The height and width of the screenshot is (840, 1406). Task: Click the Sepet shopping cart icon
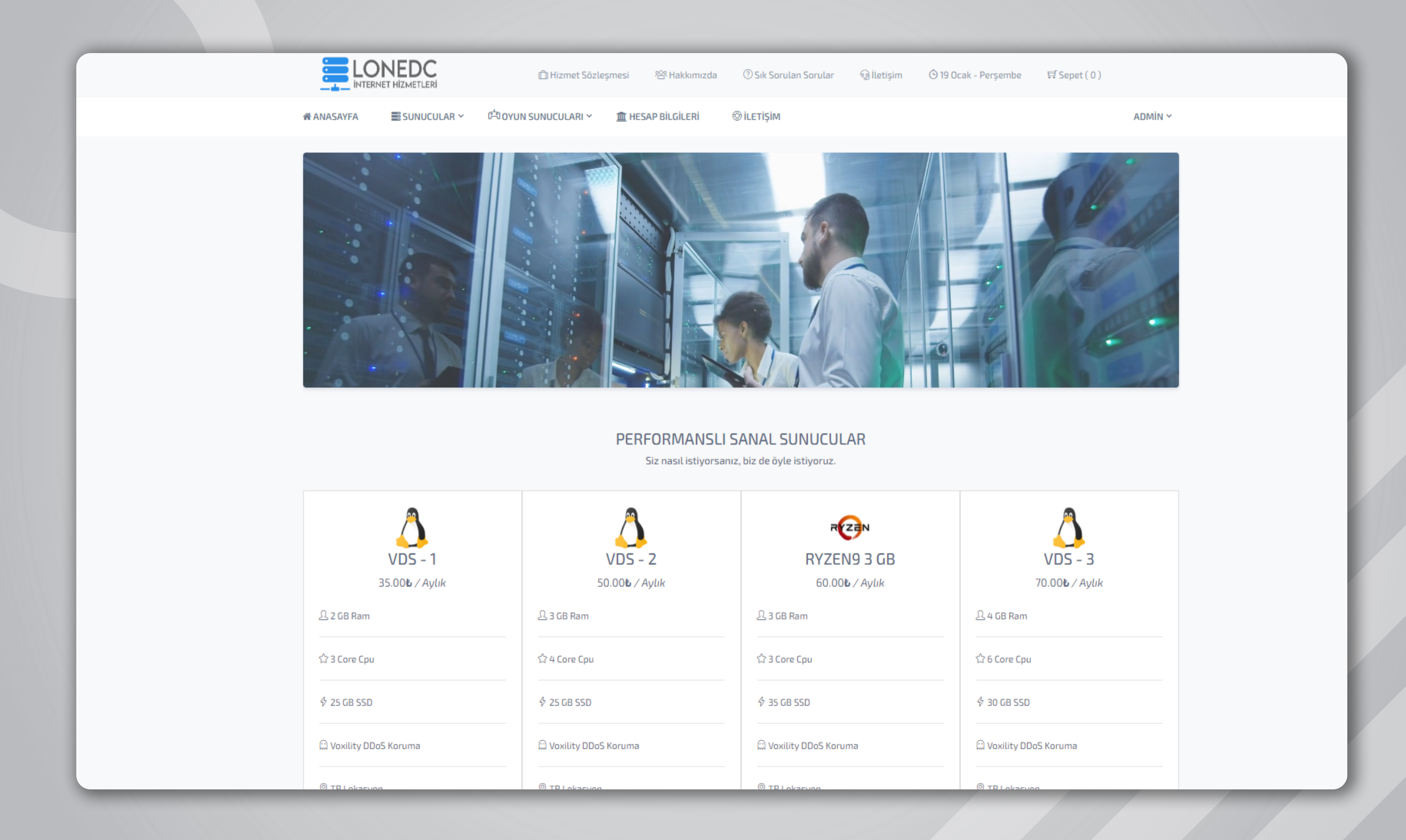pyautogui.click(x=1051, y=75)
